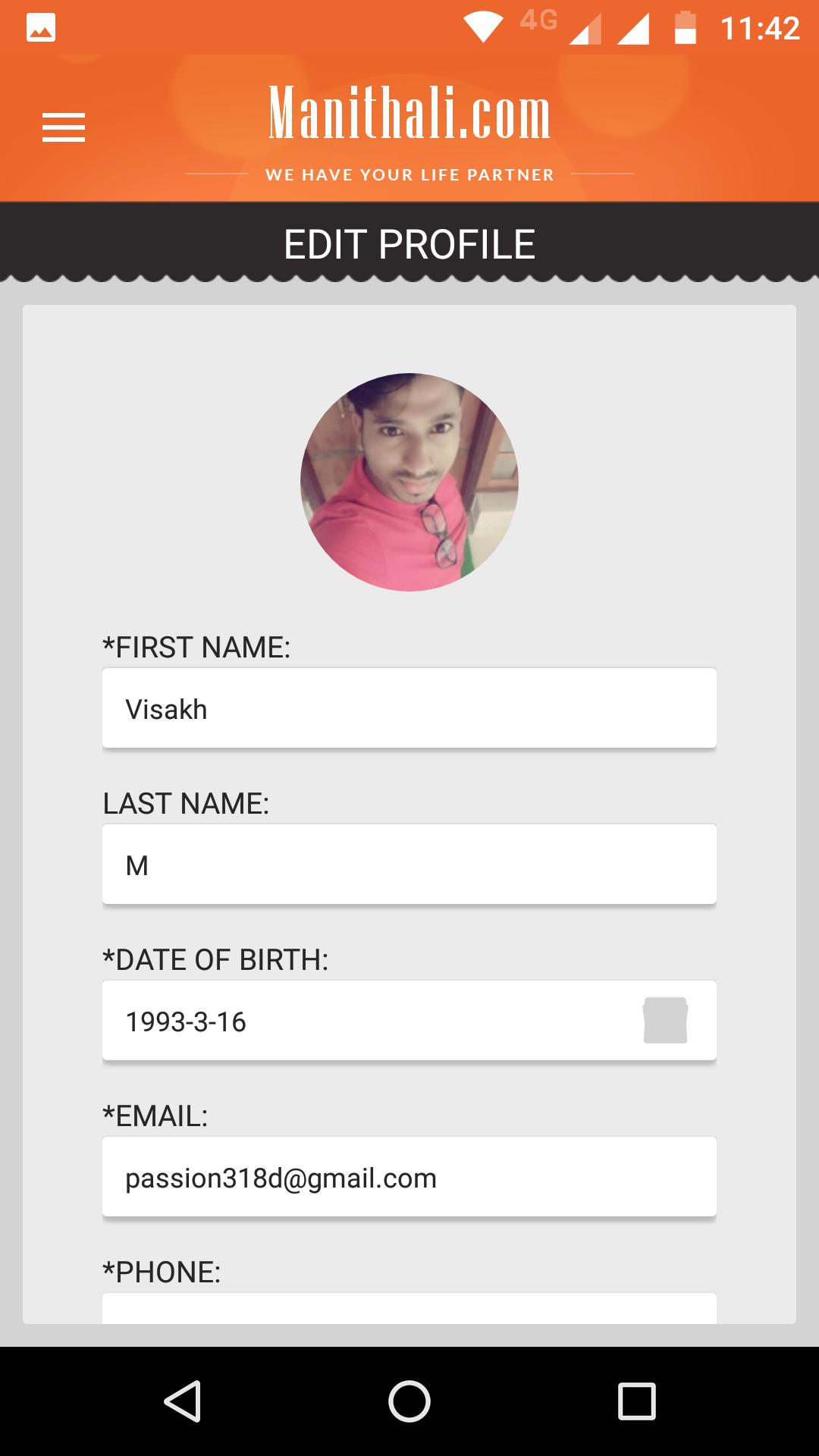The image size is (819, 1456).
Task: Focus the Last Name input field
Action: tap(409, 864)
